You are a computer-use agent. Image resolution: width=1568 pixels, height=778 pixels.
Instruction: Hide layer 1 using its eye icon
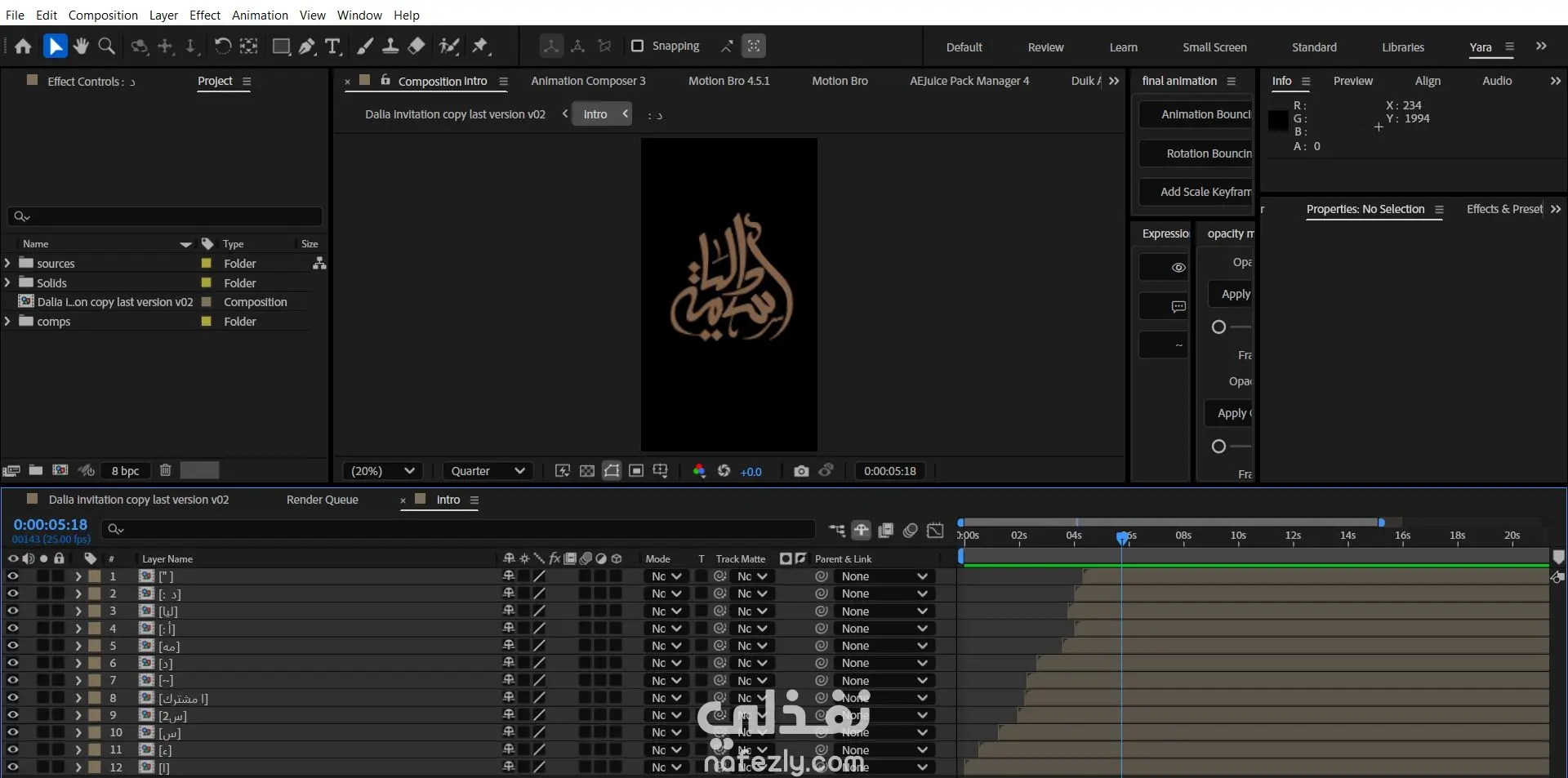(13, 576)
